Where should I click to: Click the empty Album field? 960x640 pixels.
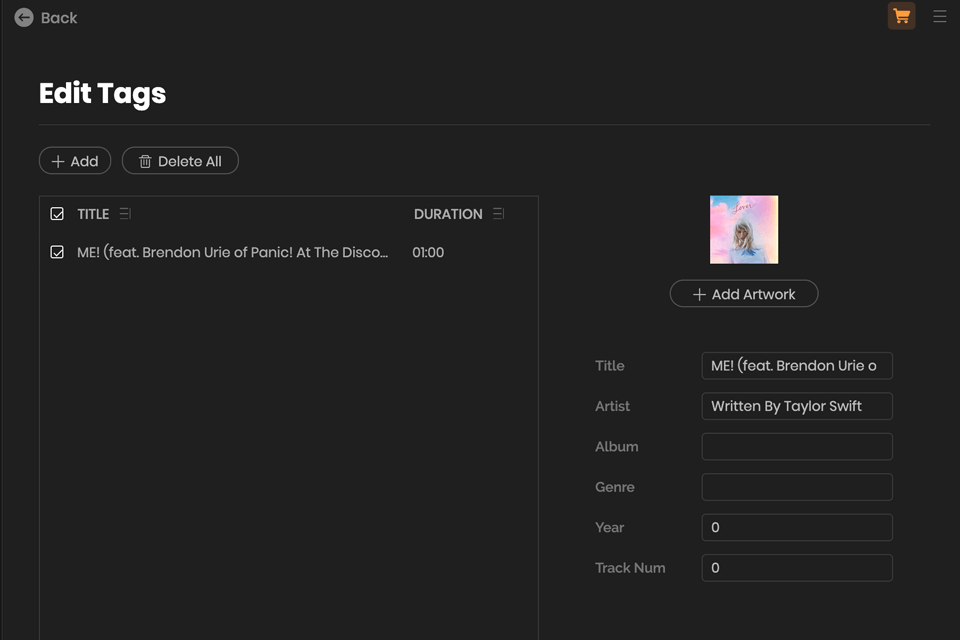[797, 447]
